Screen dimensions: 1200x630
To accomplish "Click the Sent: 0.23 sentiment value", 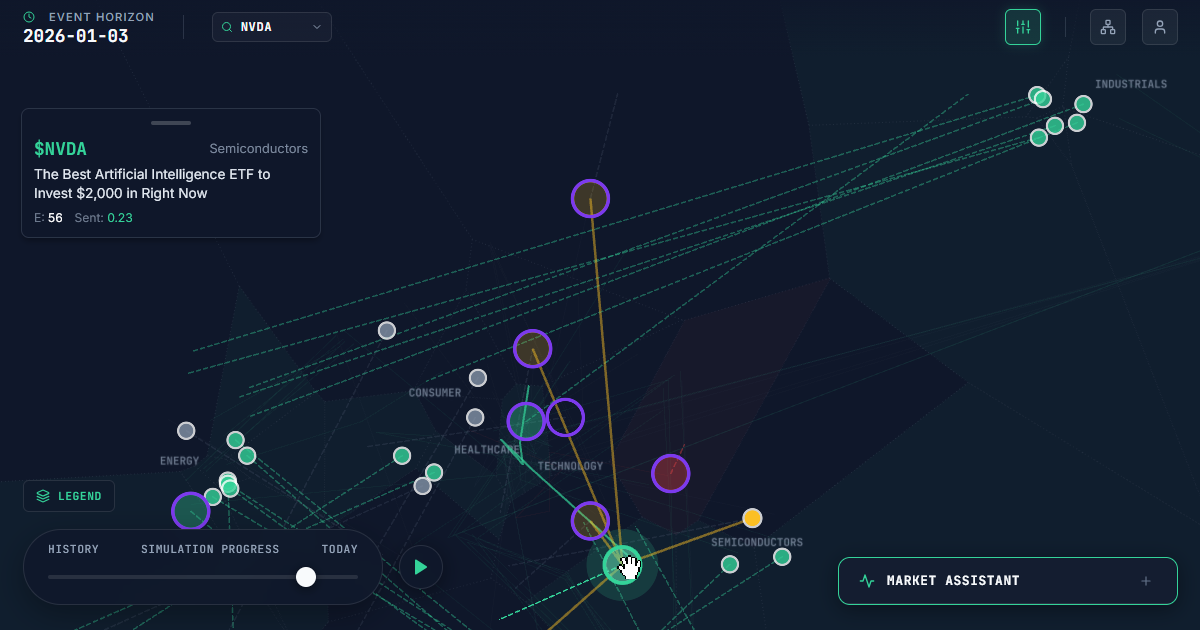I will (103, 217).
